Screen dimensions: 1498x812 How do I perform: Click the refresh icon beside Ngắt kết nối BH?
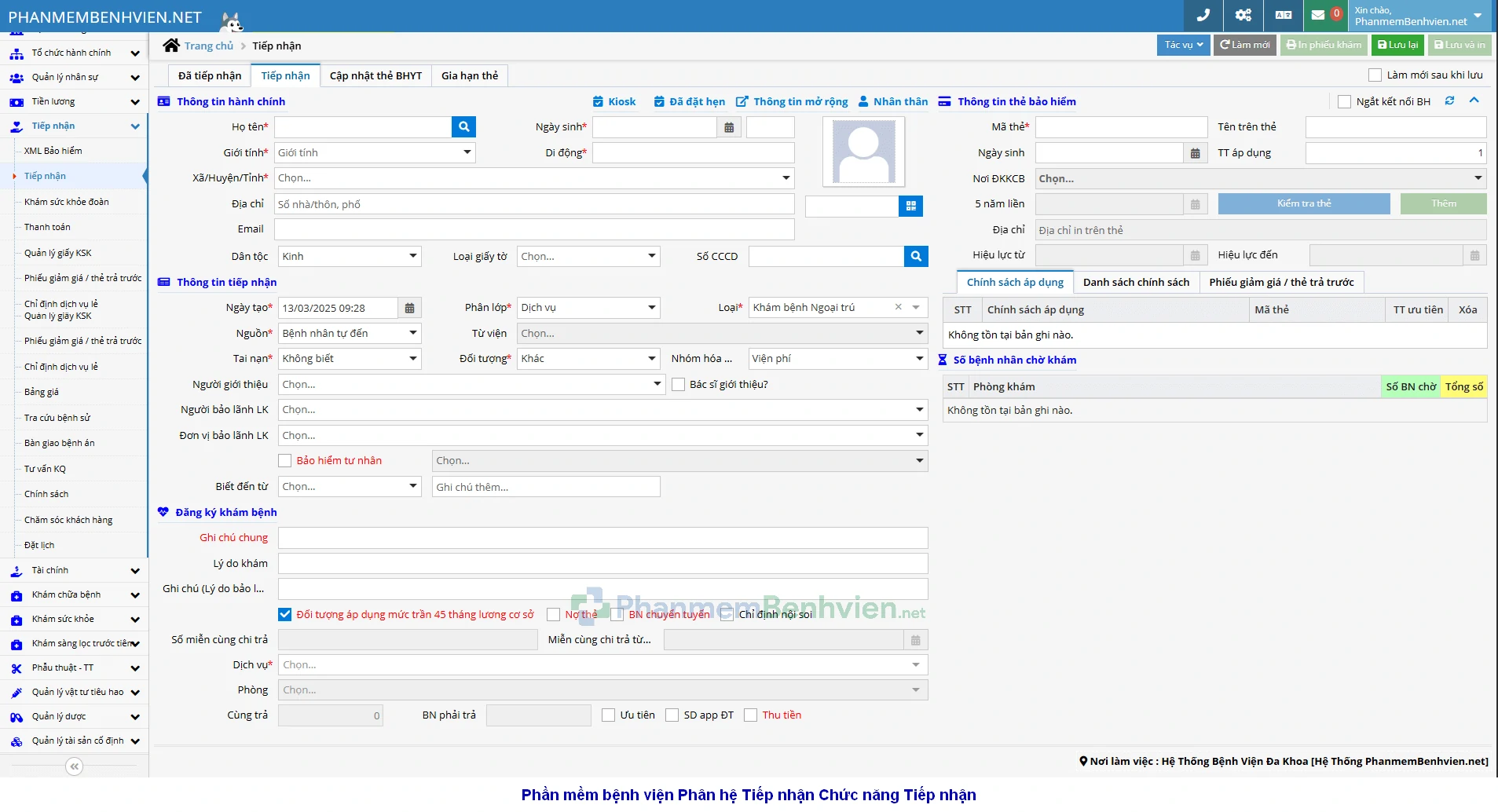click(x=1449, y=101)
